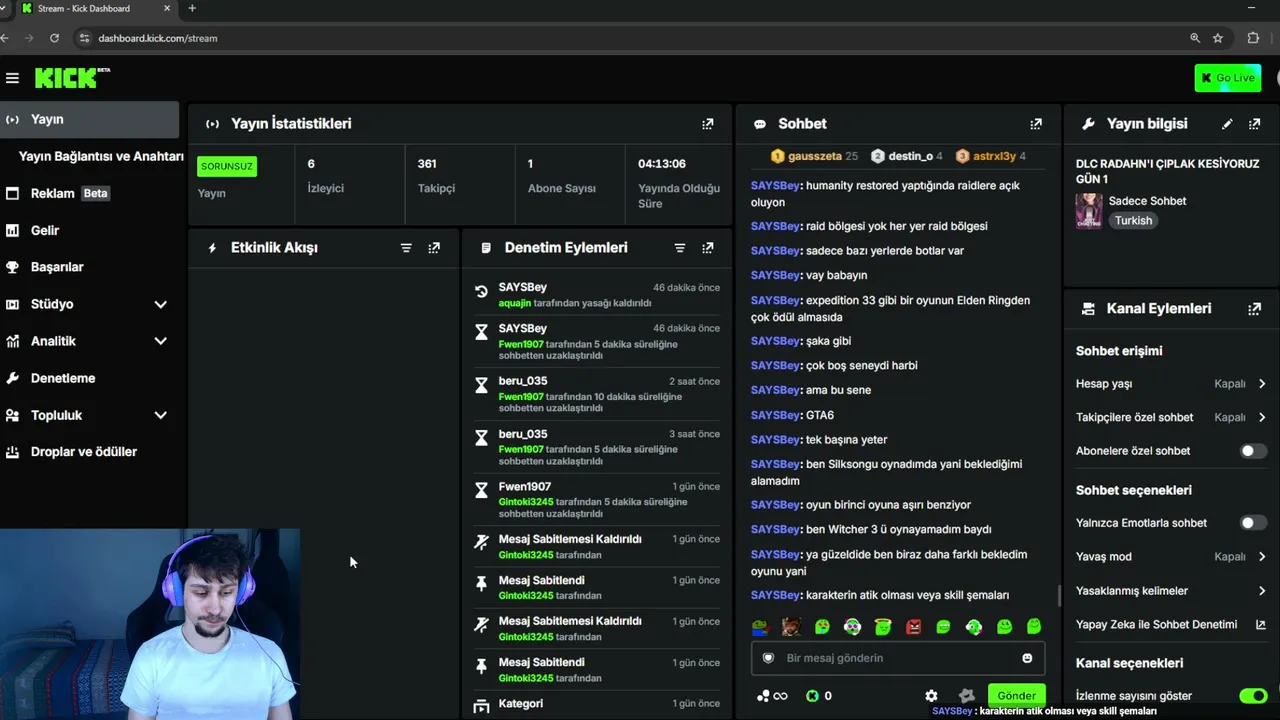Expand the Stüdyo sidebar section
The image size is (1280, 720).
[160, 304]
